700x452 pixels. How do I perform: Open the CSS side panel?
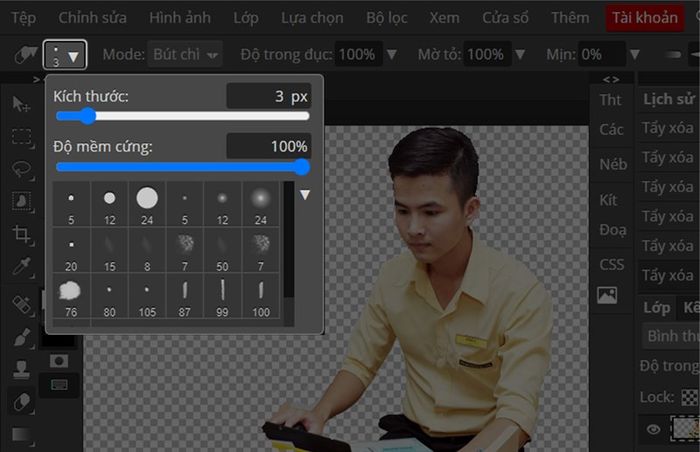click(x=612, y=264)
